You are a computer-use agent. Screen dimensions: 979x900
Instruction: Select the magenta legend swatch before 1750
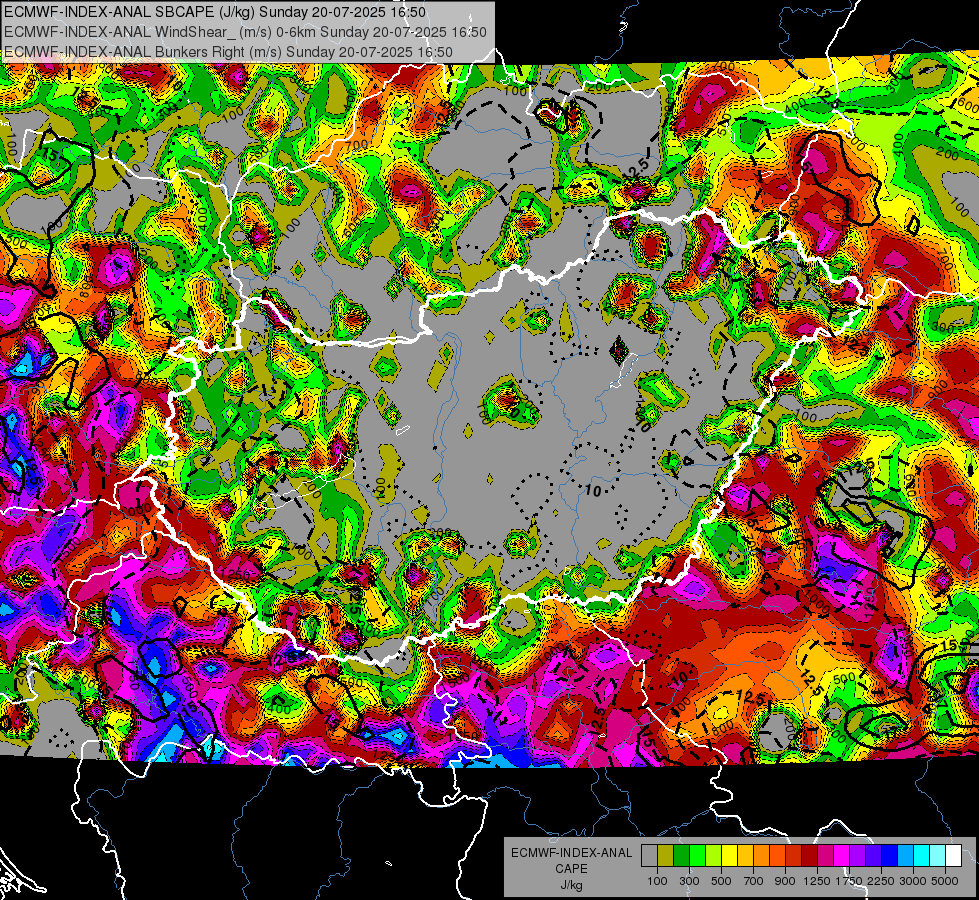pyautogui.click(x=842, y=856)
